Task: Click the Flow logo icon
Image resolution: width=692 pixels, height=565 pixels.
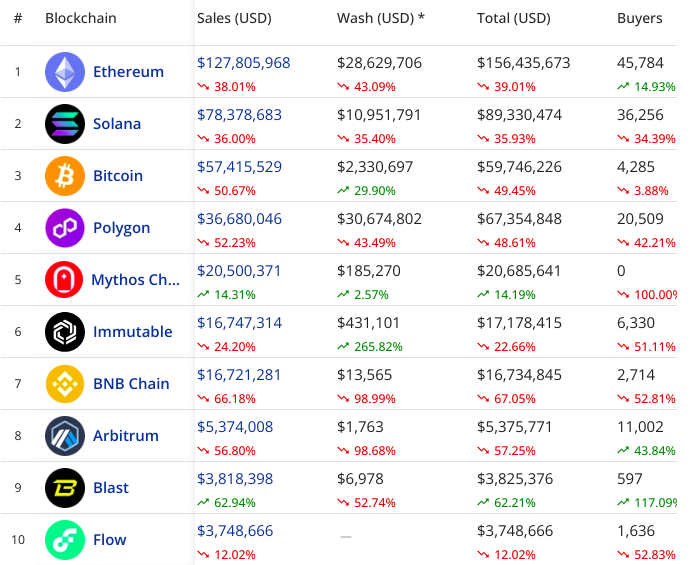Action: pyautogui.click(x=65, y=540)
